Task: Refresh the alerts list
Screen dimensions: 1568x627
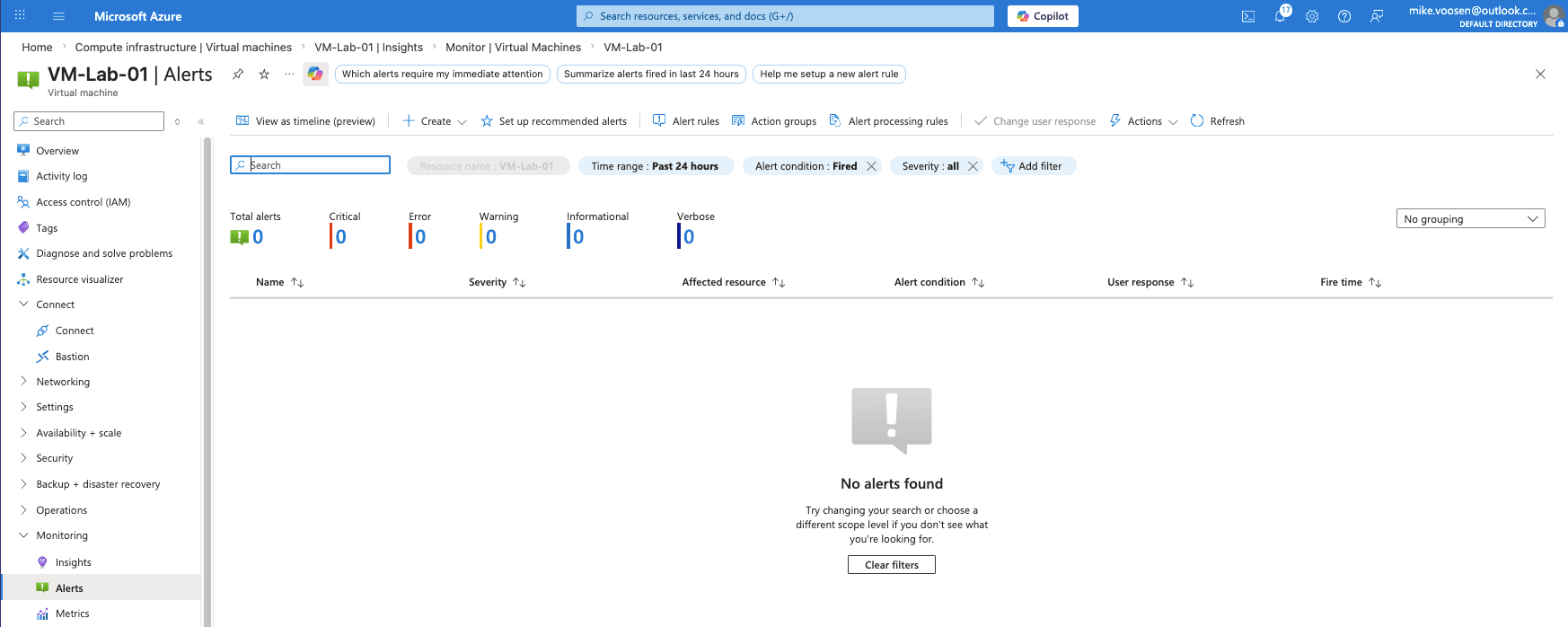Action: pyautogui.click(x=1218, y=121)
